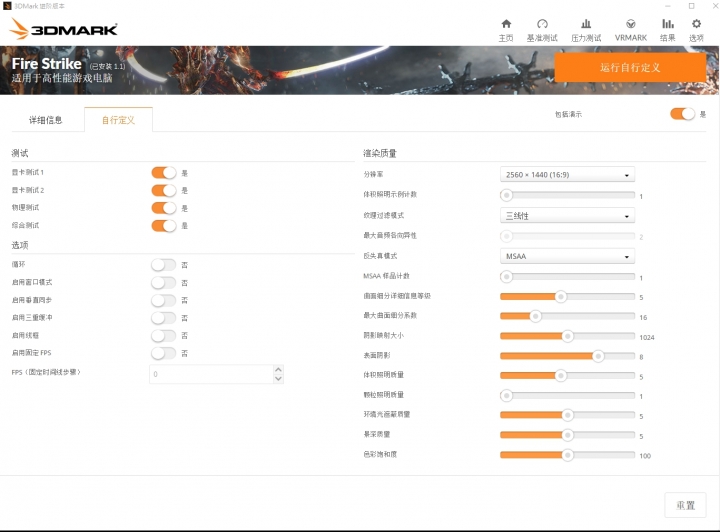Click the Fire Strike title text
The height and width of the screenshot is (532, 720).
(x=46, y=63)
